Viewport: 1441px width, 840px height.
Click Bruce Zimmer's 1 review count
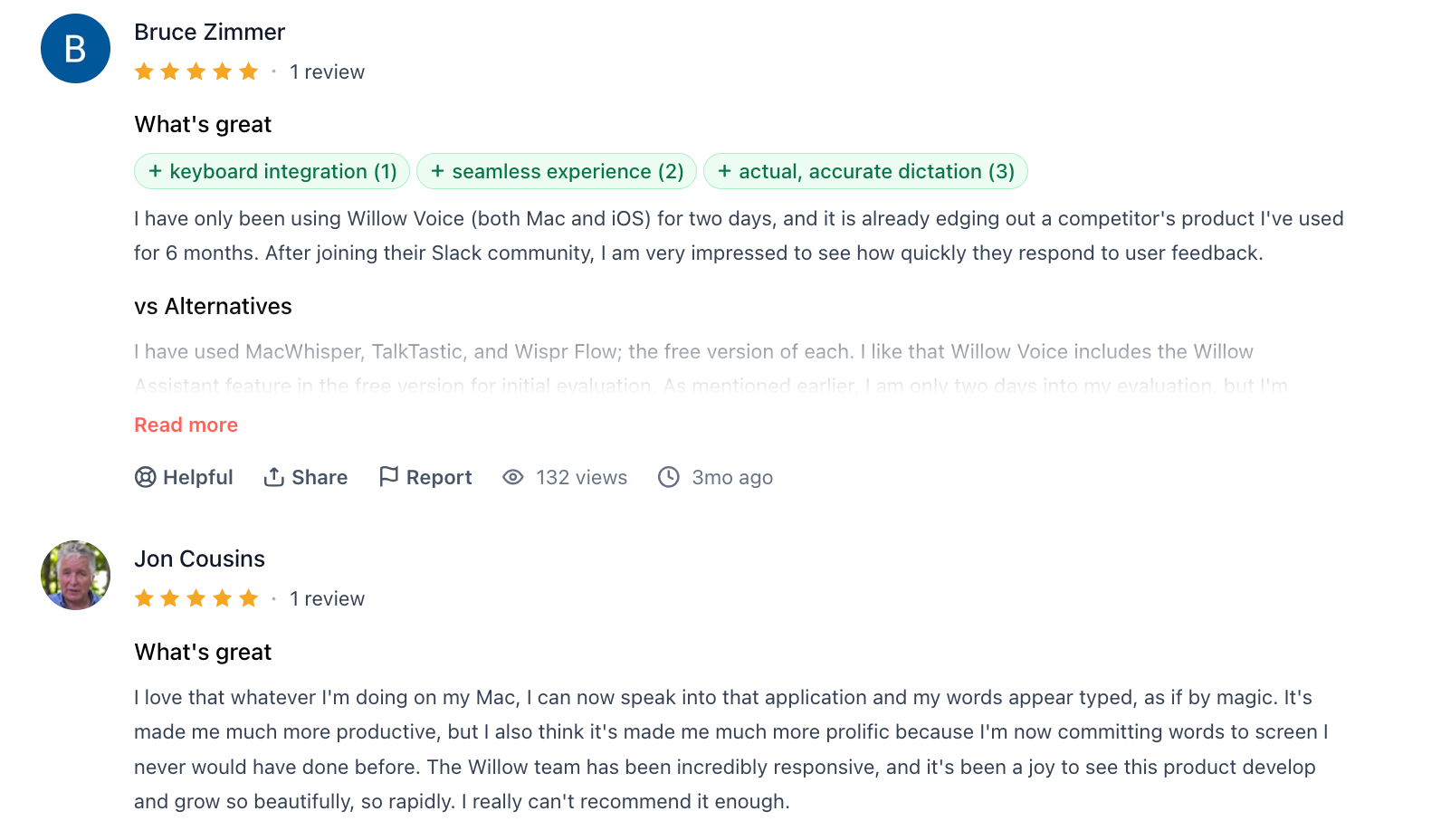point(327,72)
